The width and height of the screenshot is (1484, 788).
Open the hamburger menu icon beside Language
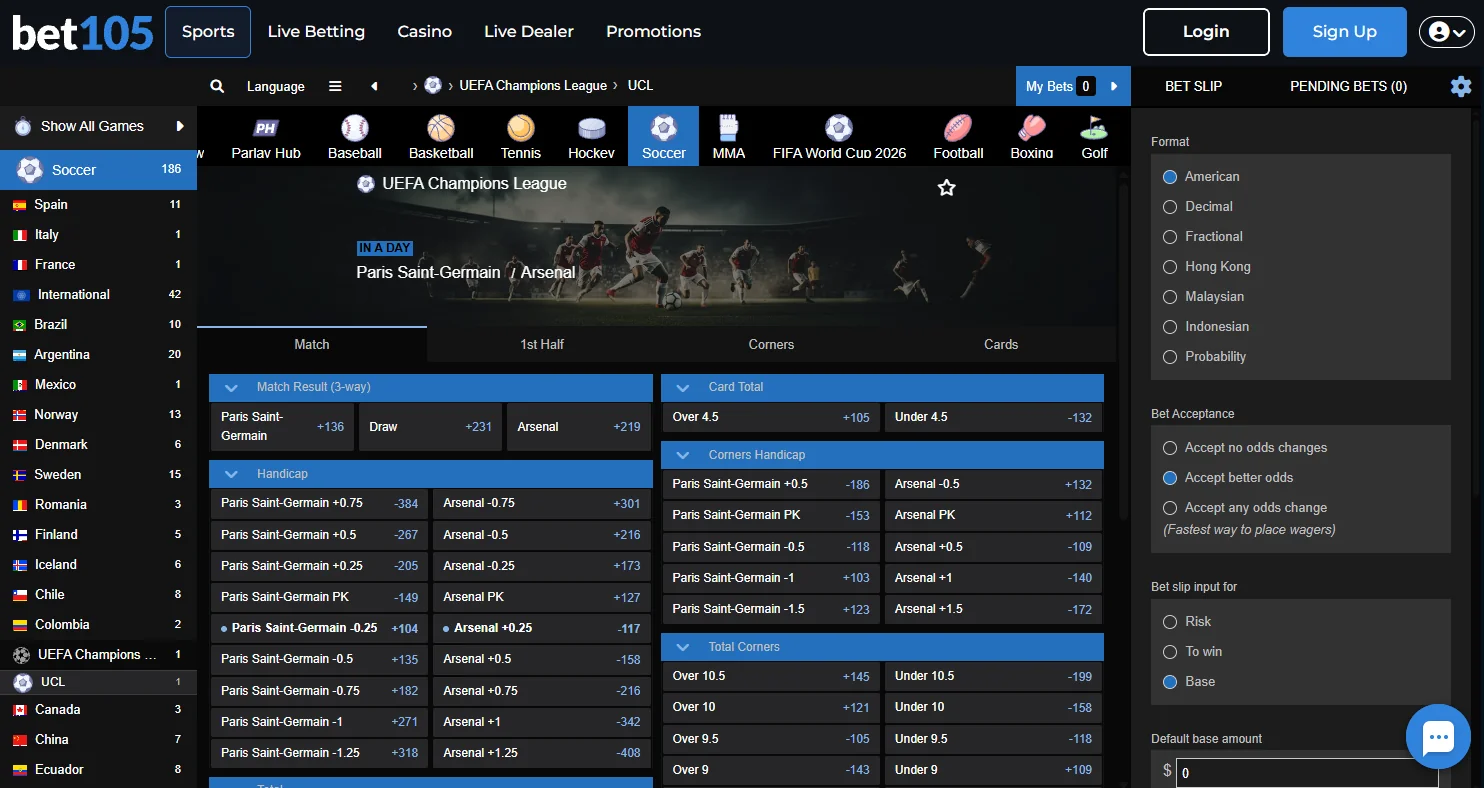(x=335, y=86)
